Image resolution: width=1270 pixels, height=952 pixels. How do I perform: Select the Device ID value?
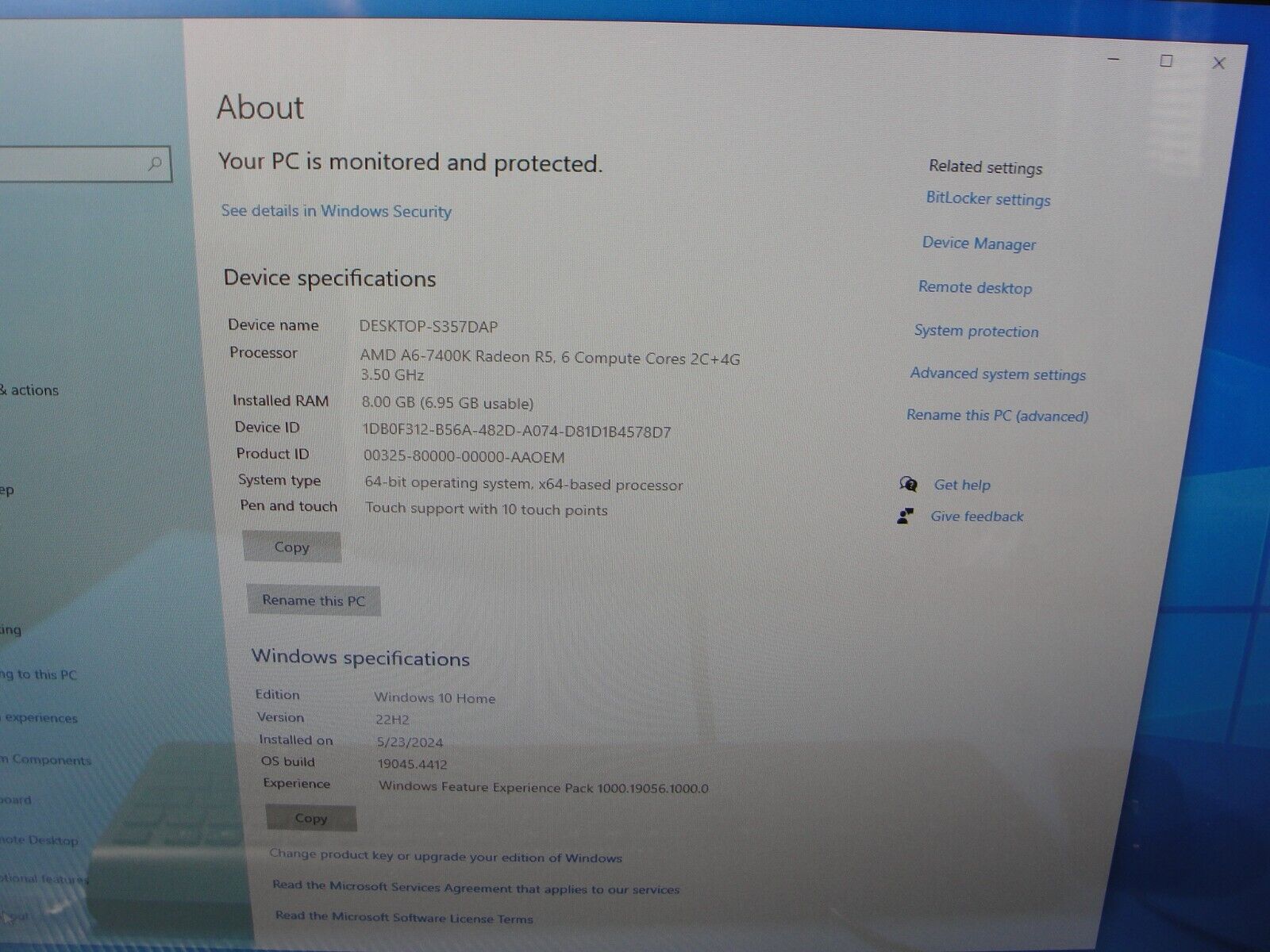[x=517, y=432]
